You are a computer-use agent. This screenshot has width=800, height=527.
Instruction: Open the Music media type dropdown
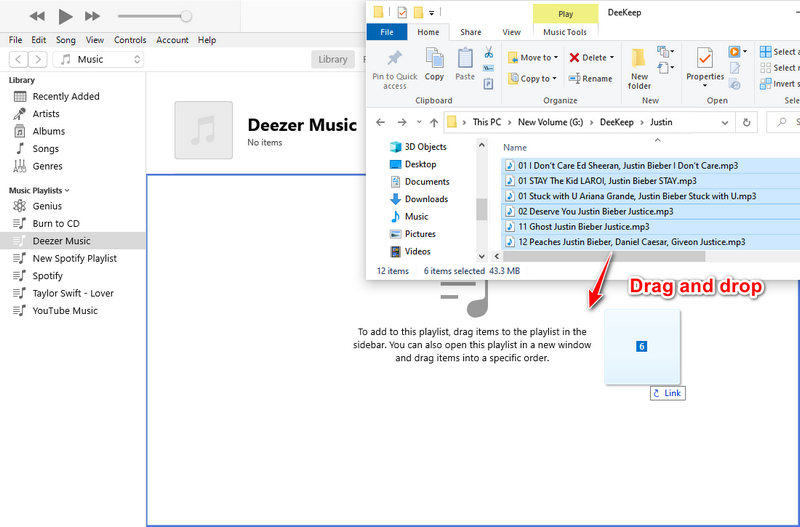click(98, 59)
